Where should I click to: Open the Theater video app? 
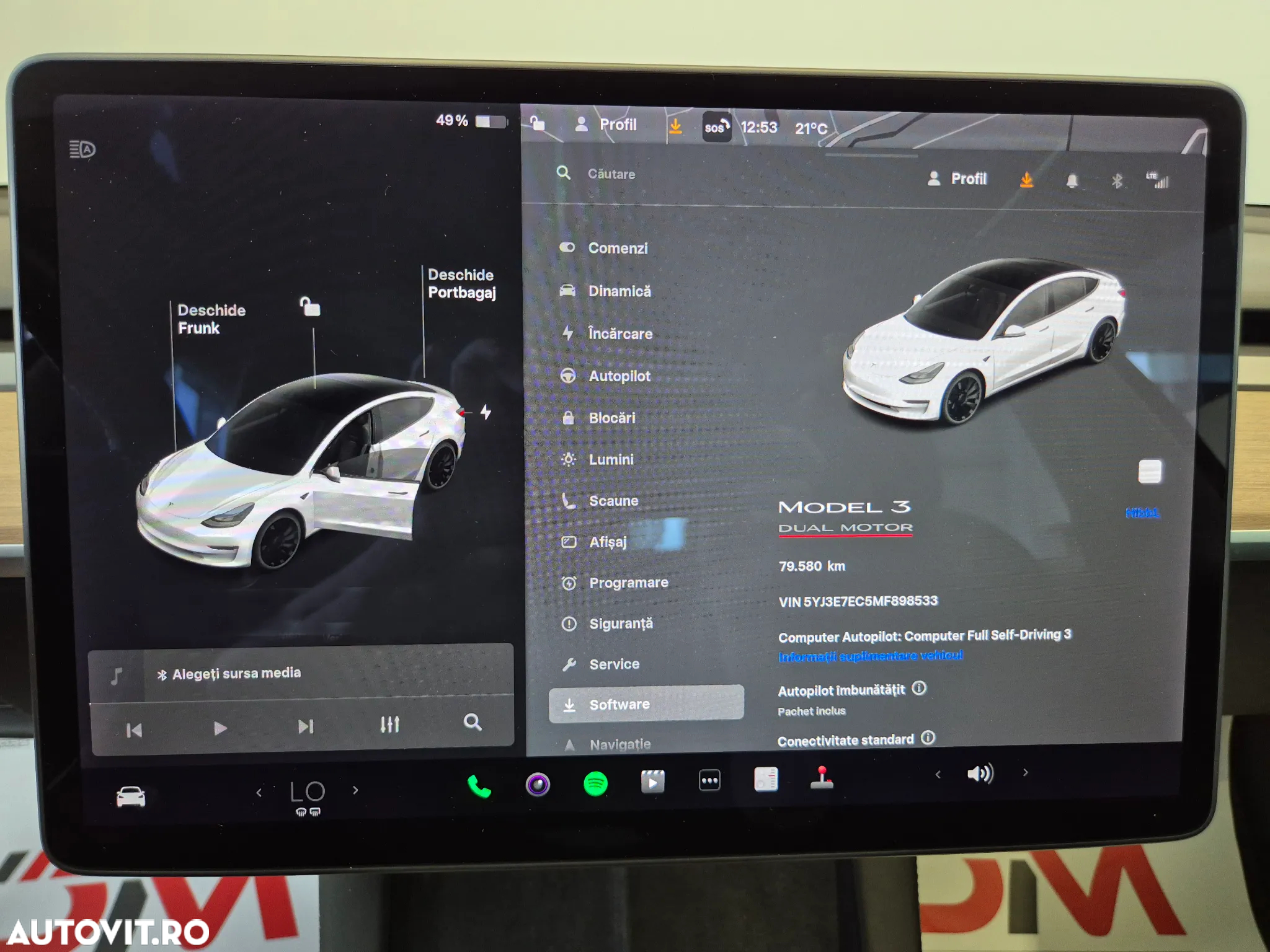pos(652,782)
